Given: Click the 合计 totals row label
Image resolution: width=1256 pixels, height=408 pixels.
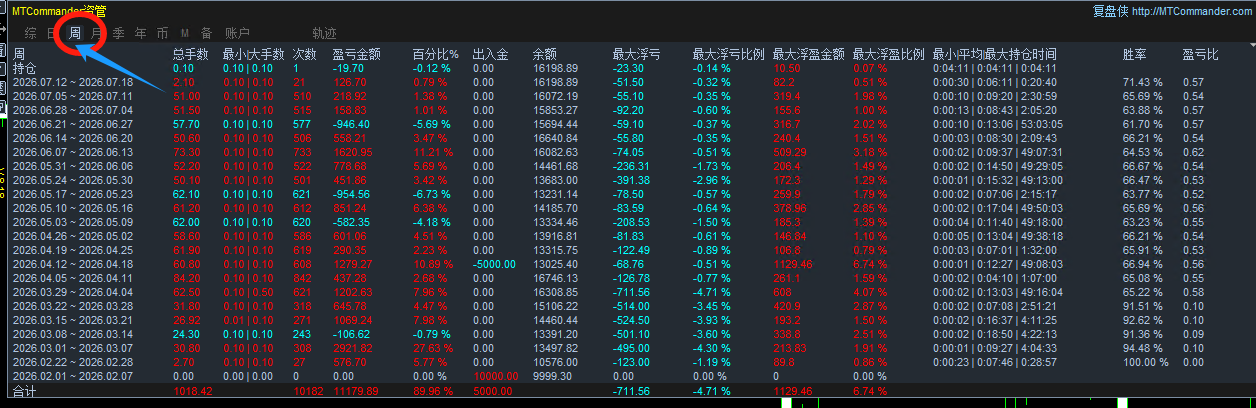Looking at the screenshot, I should pos(24,390).
